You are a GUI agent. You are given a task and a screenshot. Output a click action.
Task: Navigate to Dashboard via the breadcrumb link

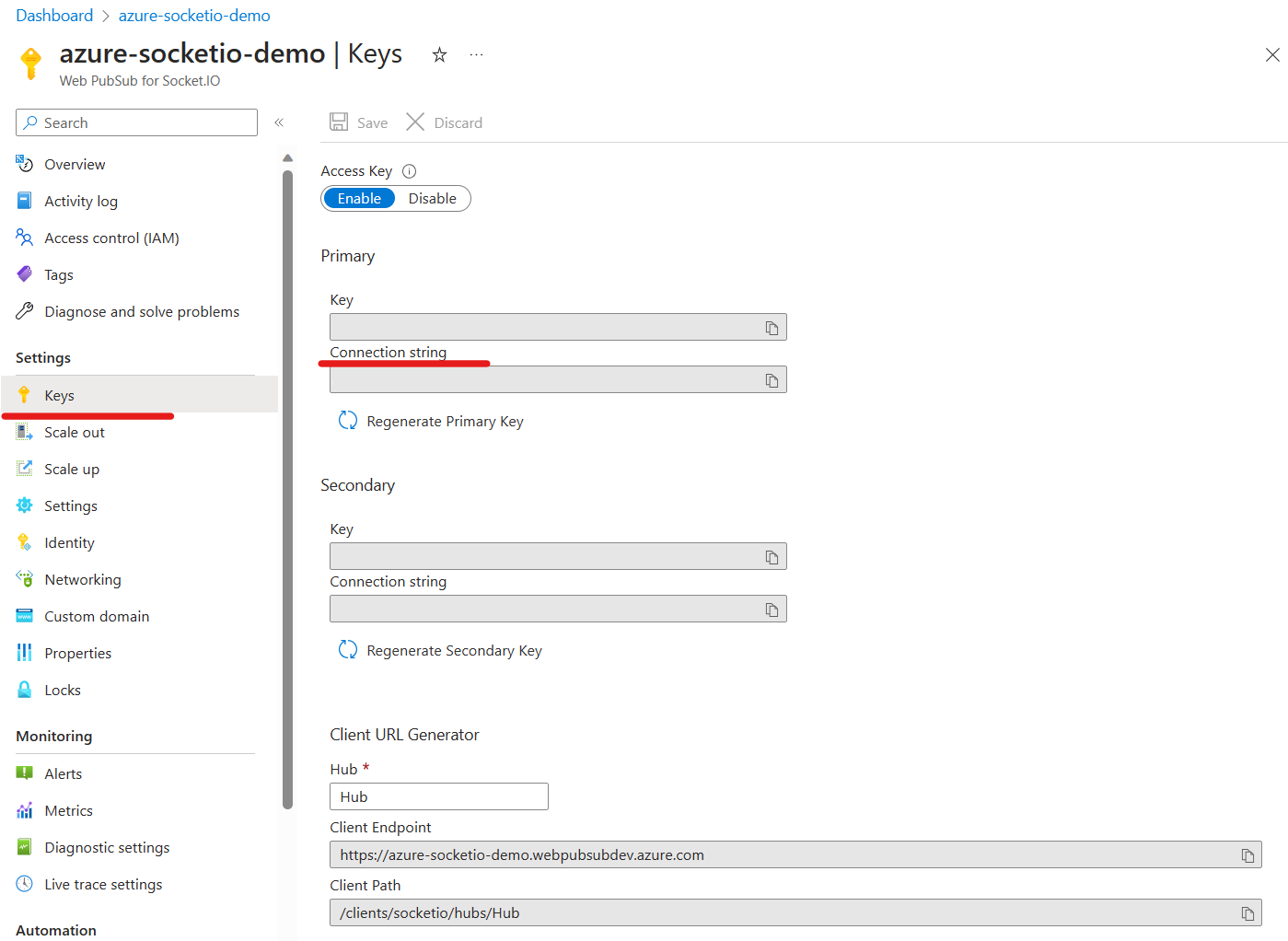[x=54, y=15]
